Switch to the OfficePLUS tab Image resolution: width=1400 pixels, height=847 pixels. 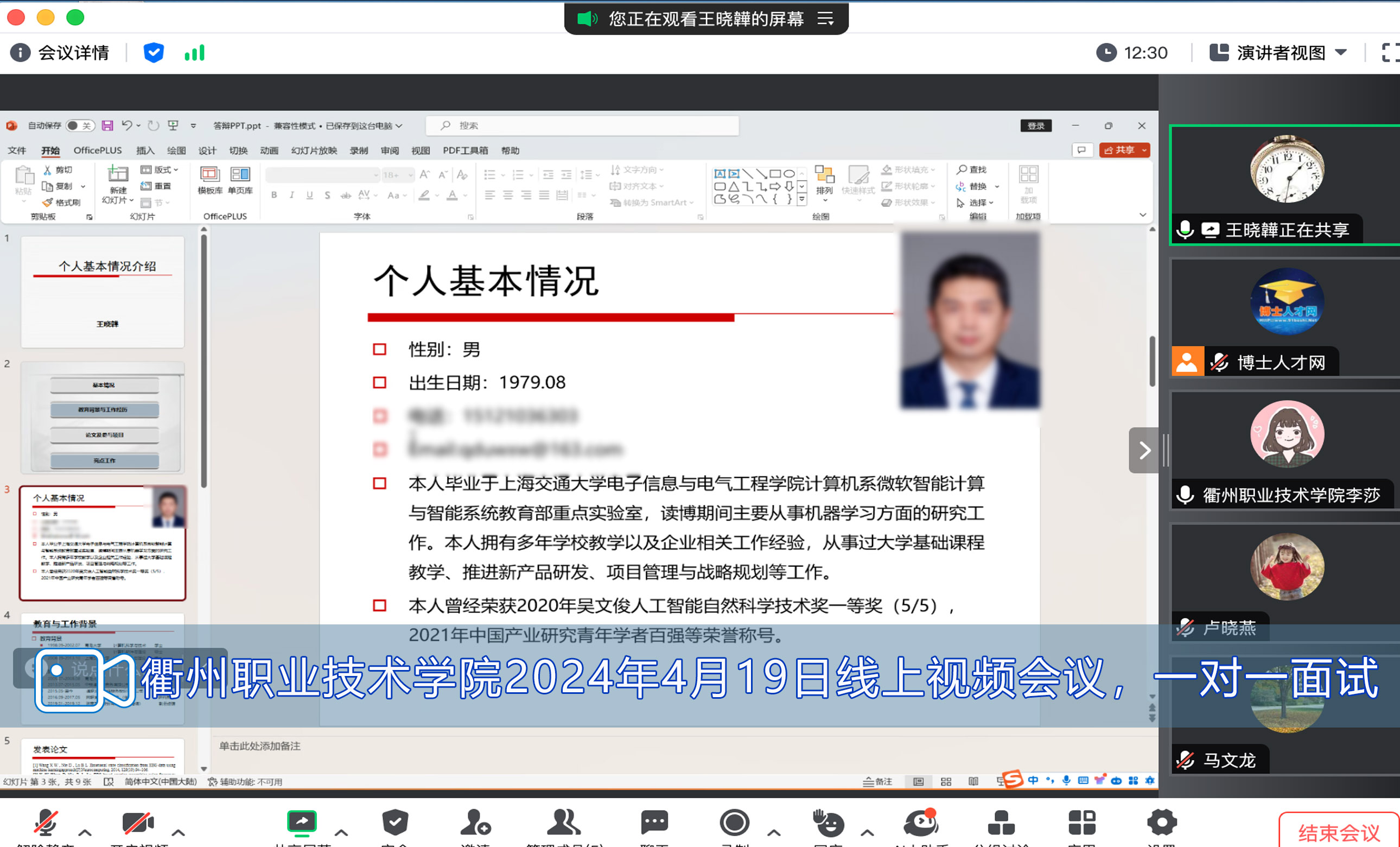[x=98, y=150]
